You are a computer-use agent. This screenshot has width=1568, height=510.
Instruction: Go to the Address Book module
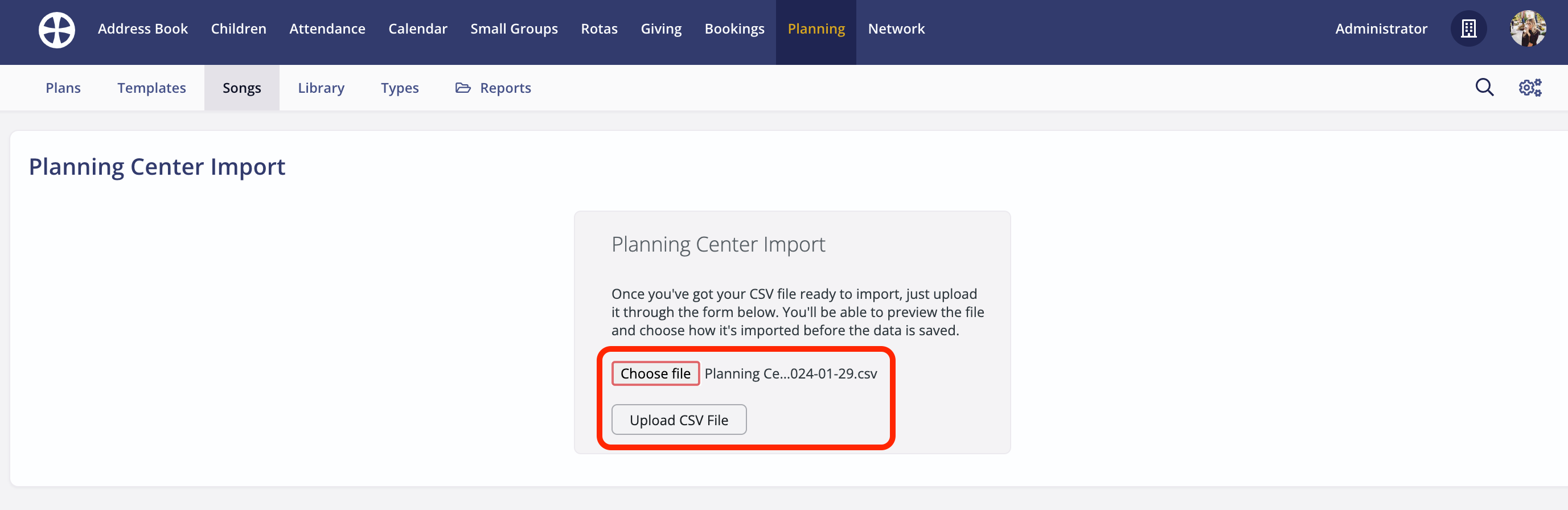coord(143,28)
